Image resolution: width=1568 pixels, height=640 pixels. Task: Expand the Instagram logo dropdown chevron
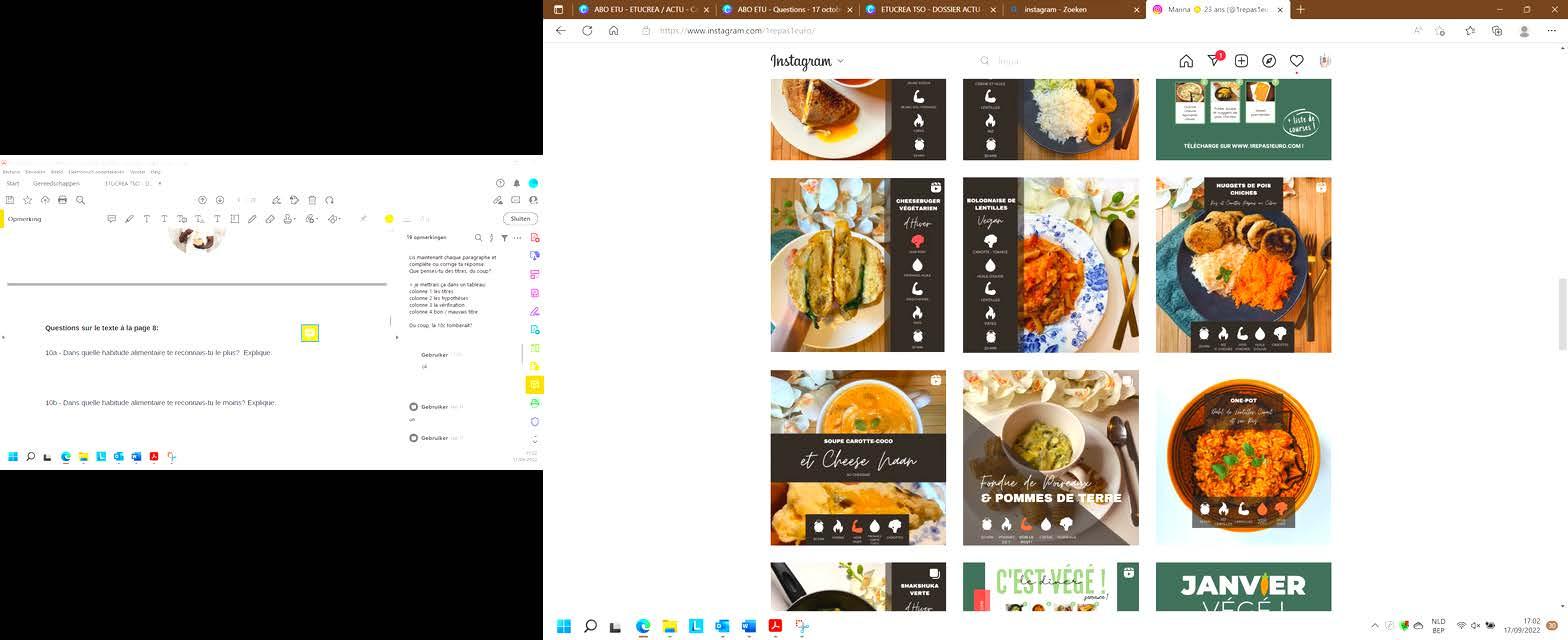pyautogui.click(x=840, y=62)
